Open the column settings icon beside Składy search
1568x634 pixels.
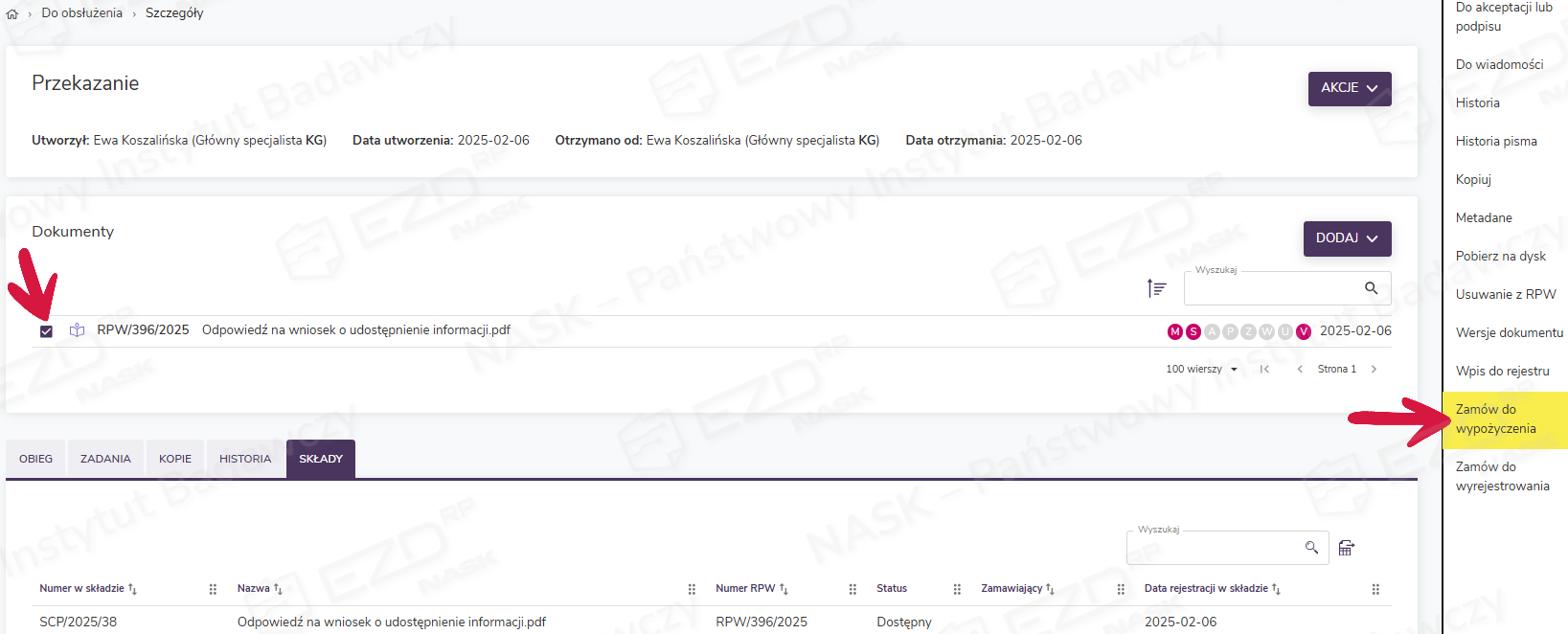click(1346, 548)
